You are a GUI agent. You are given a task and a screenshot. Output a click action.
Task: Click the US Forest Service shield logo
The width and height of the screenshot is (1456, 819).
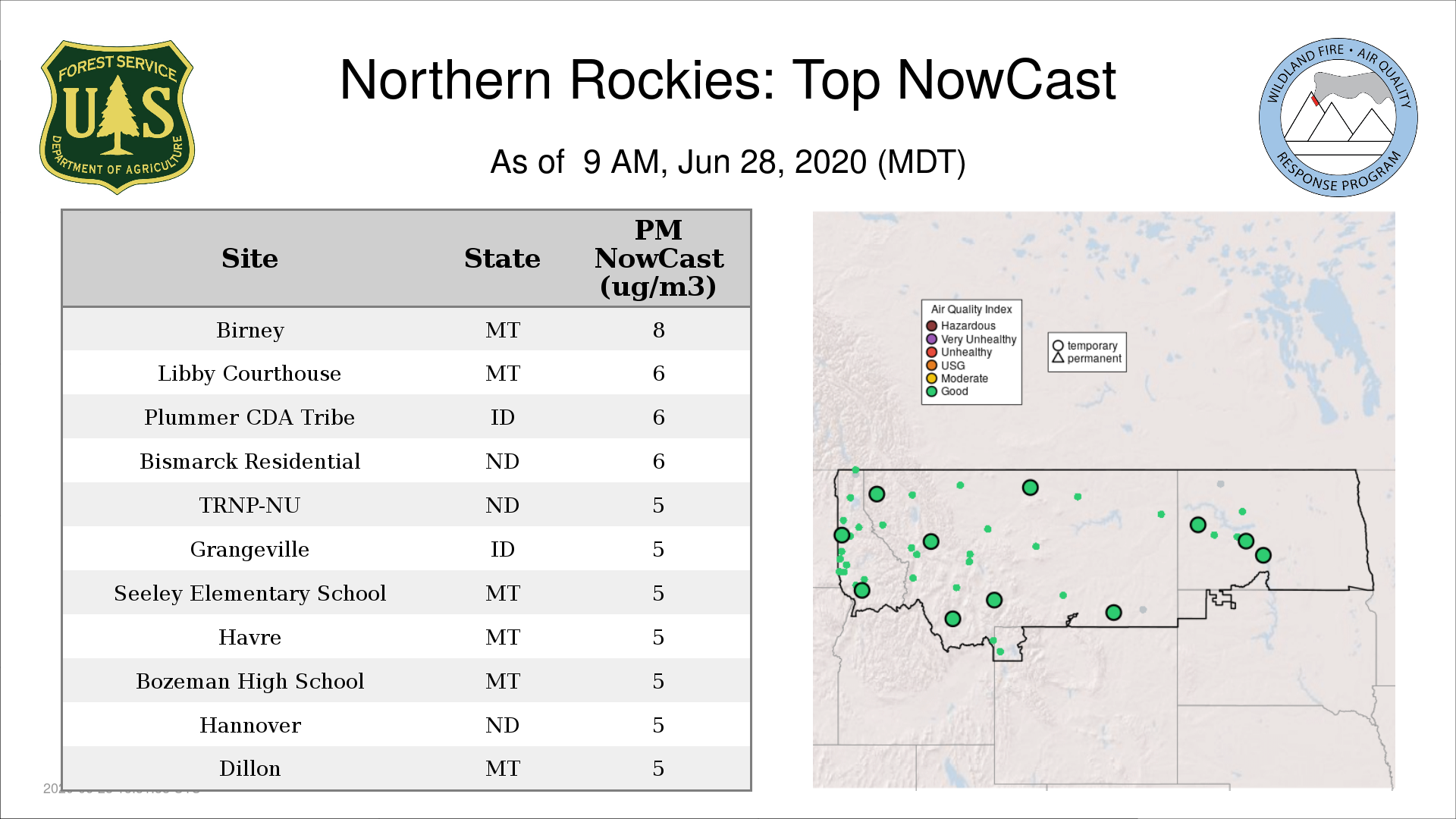coord(117,118)
